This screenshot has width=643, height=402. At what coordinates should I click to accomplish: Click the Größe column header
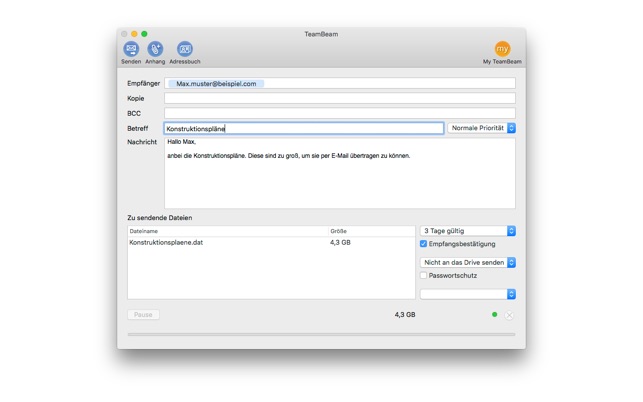[x=372, y=231]
